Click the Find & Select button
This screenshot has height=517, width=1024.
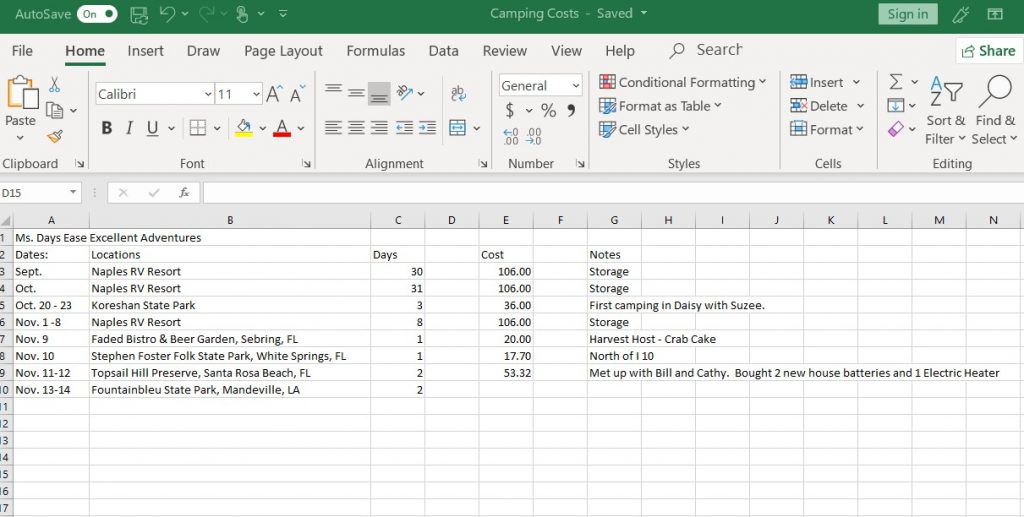995,110
